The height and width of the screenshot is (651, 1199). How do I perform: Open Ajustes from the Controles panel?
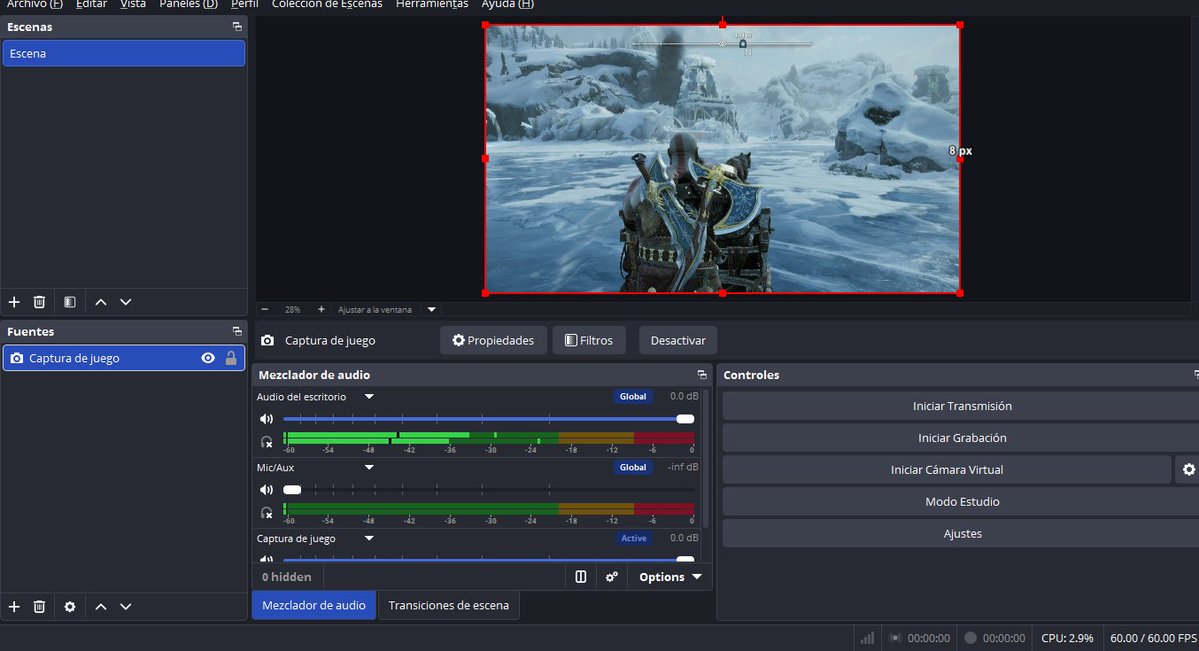pyautogui.click(x=962, y=534)
